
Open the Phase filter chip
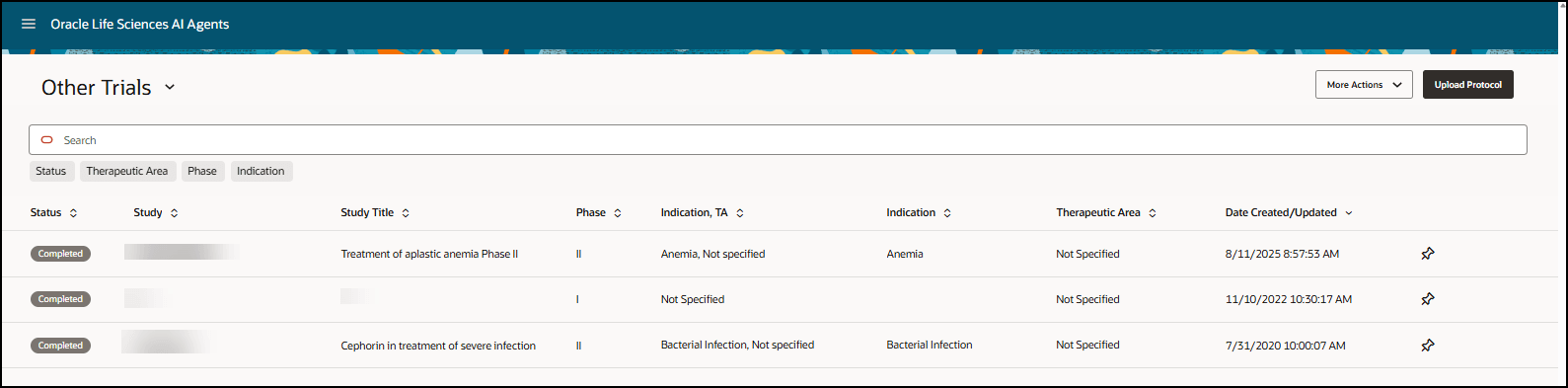[202, 171]
